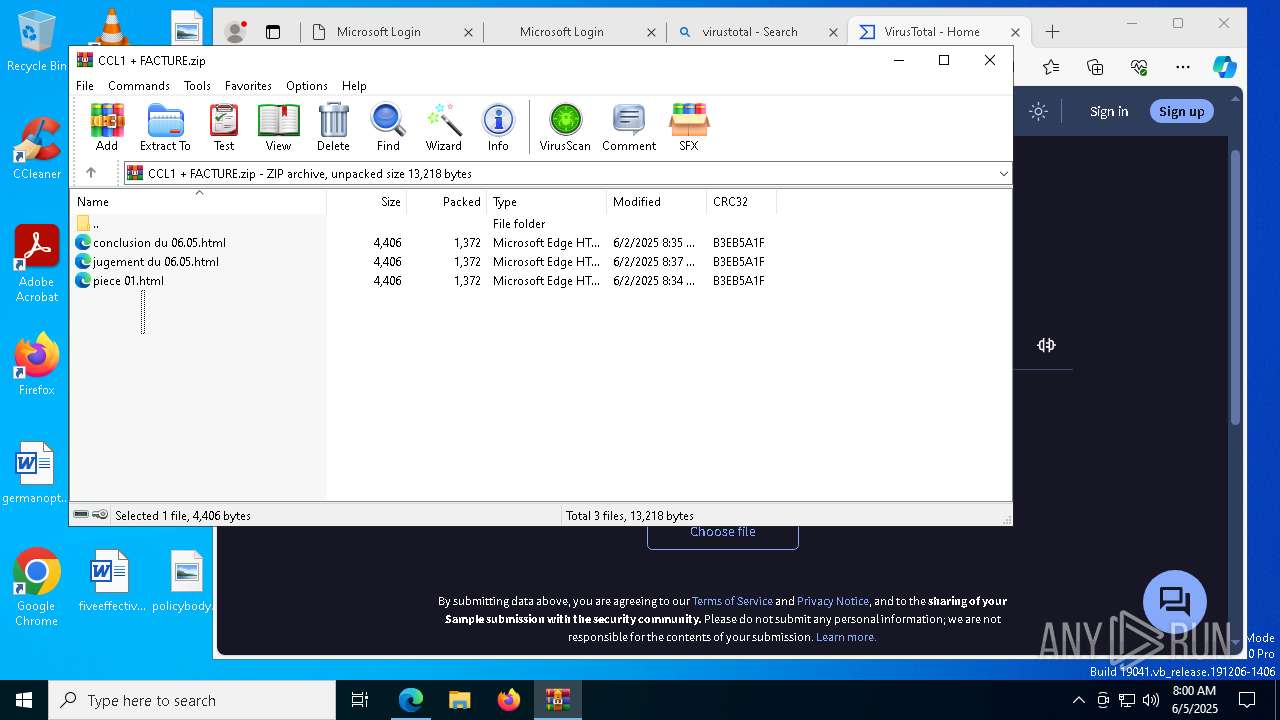1280x720 pixels.
Task: Sort by the Name column header
Action: click(x=198, y=202)
